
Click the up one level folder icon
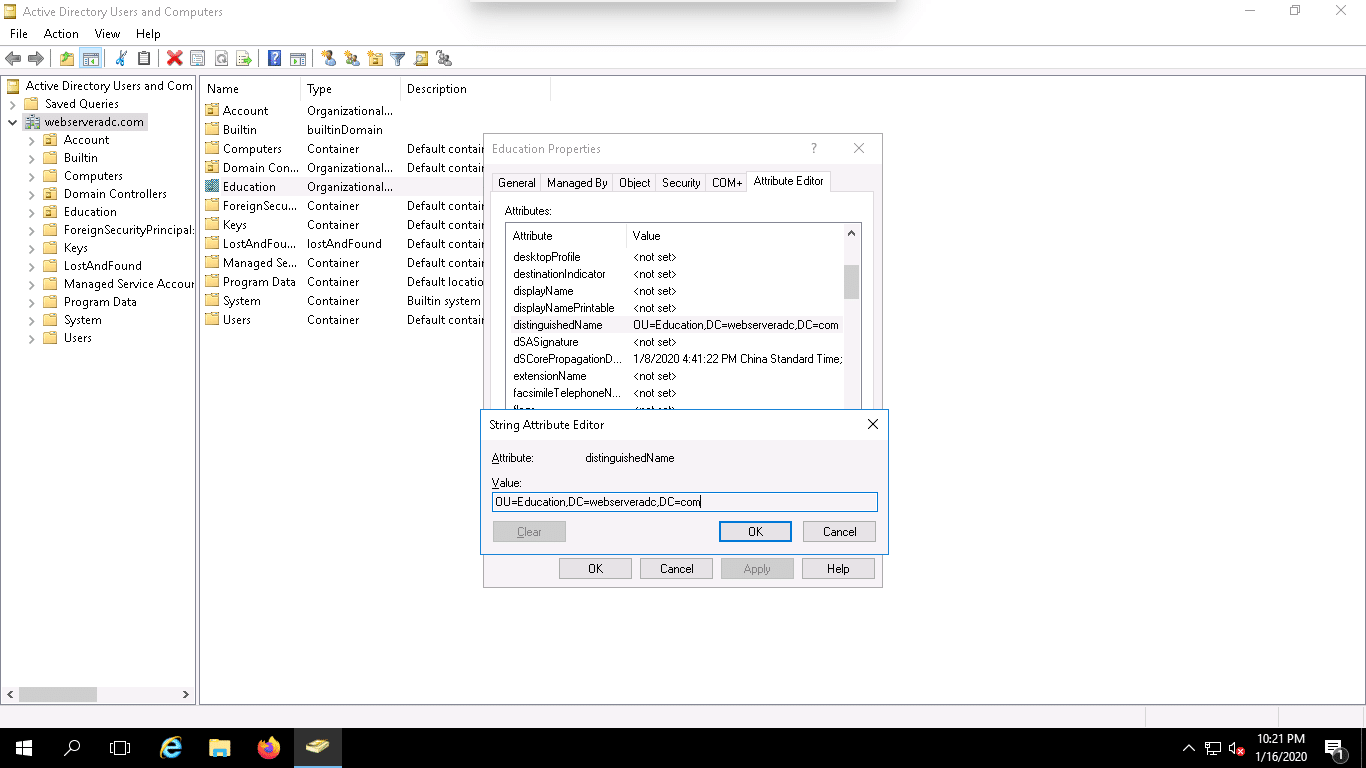(x=66, y=59)
